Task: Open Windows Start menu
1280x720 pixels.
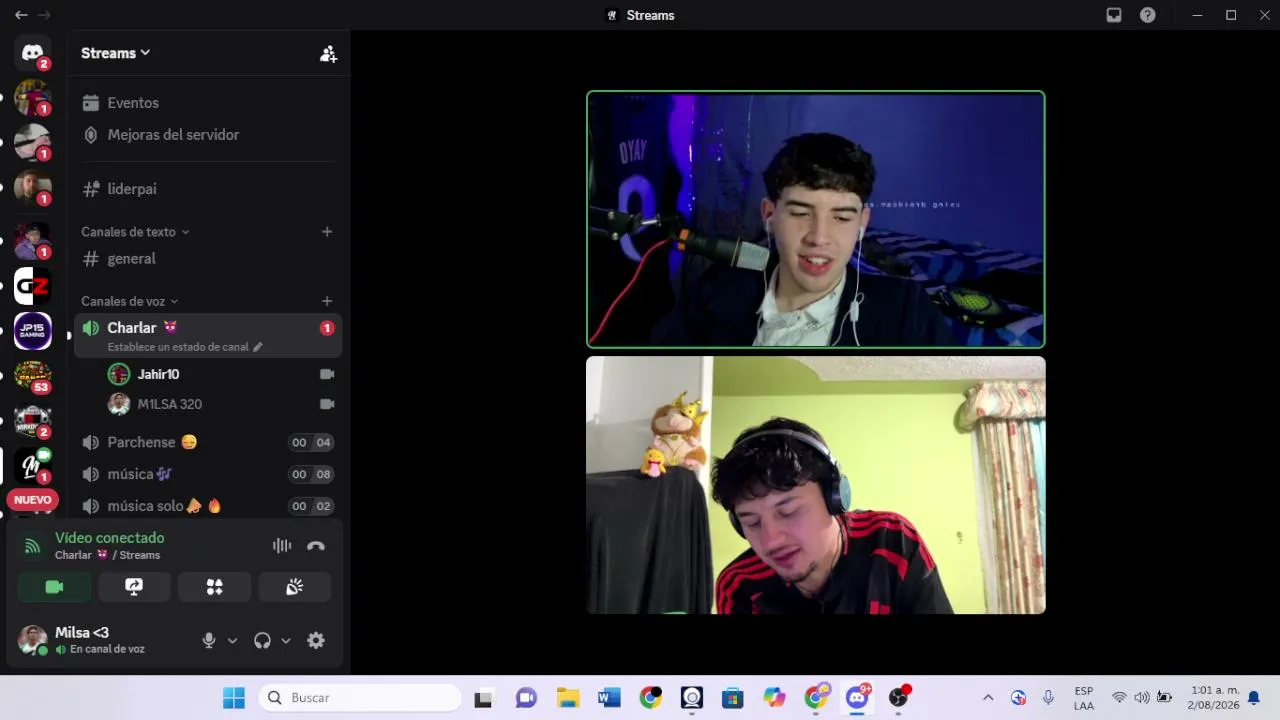Action: point(234,698)
